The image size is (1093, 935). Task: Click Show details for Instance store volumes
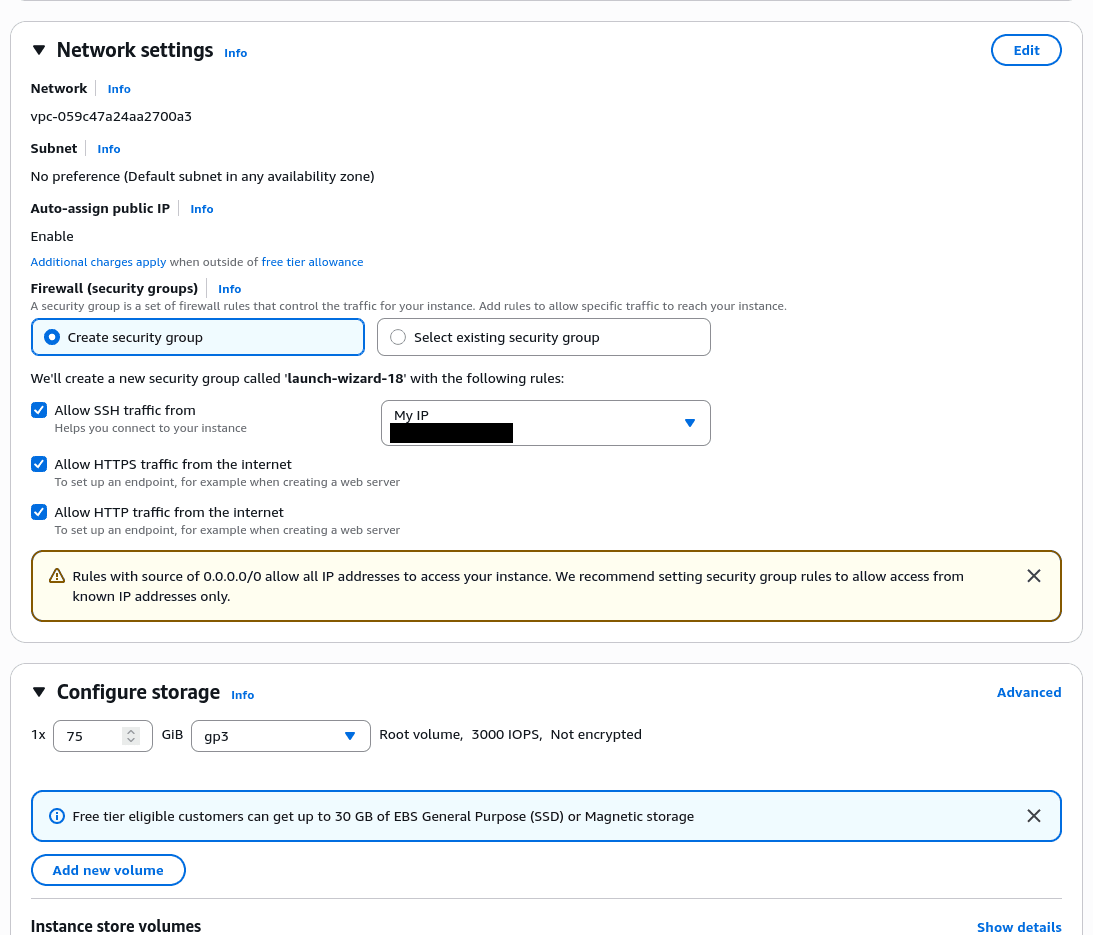pyautogui.click(x=1019, y=927)
